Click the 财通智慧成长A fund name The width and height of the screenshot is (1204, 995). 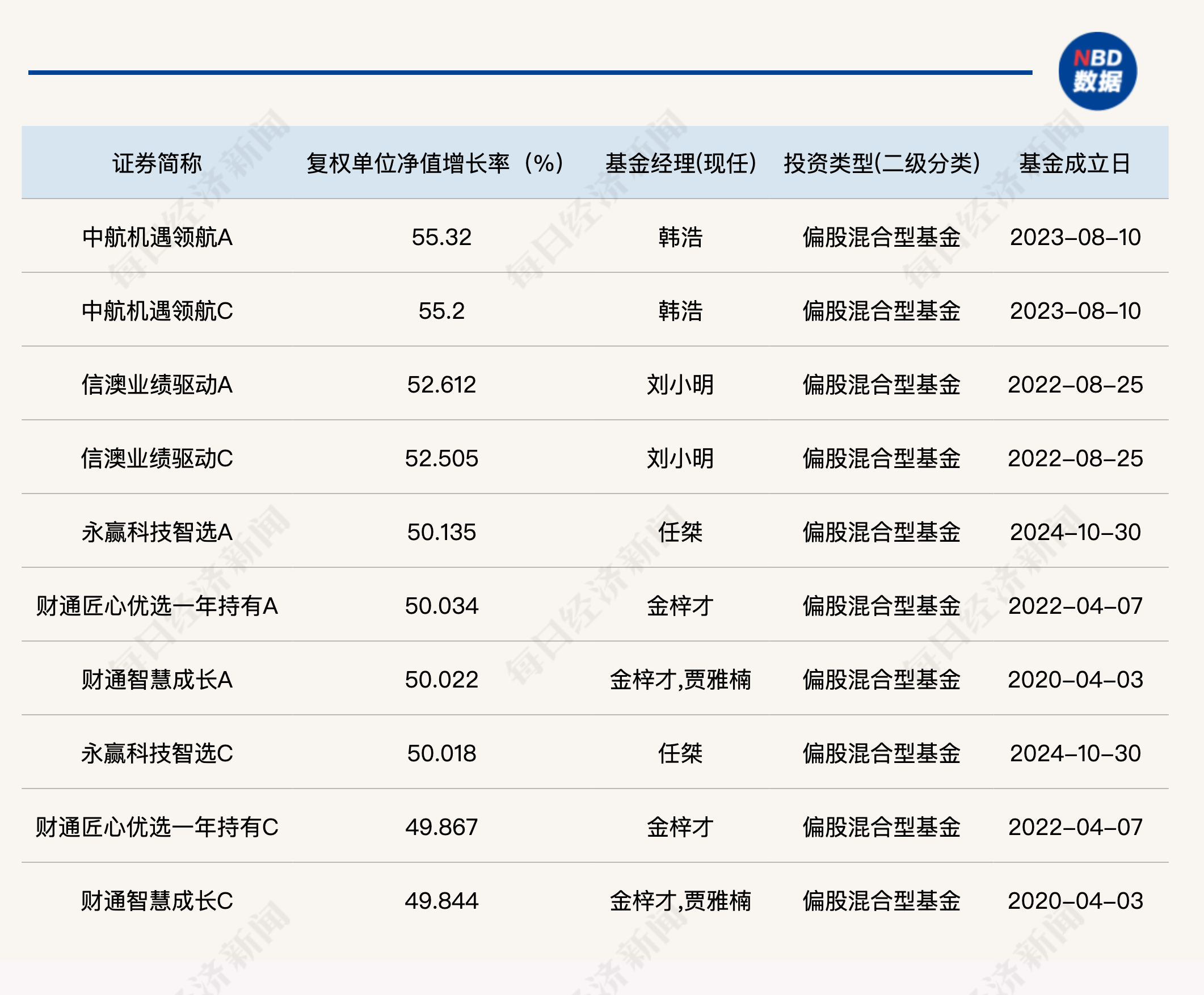(x=157, y=680)
